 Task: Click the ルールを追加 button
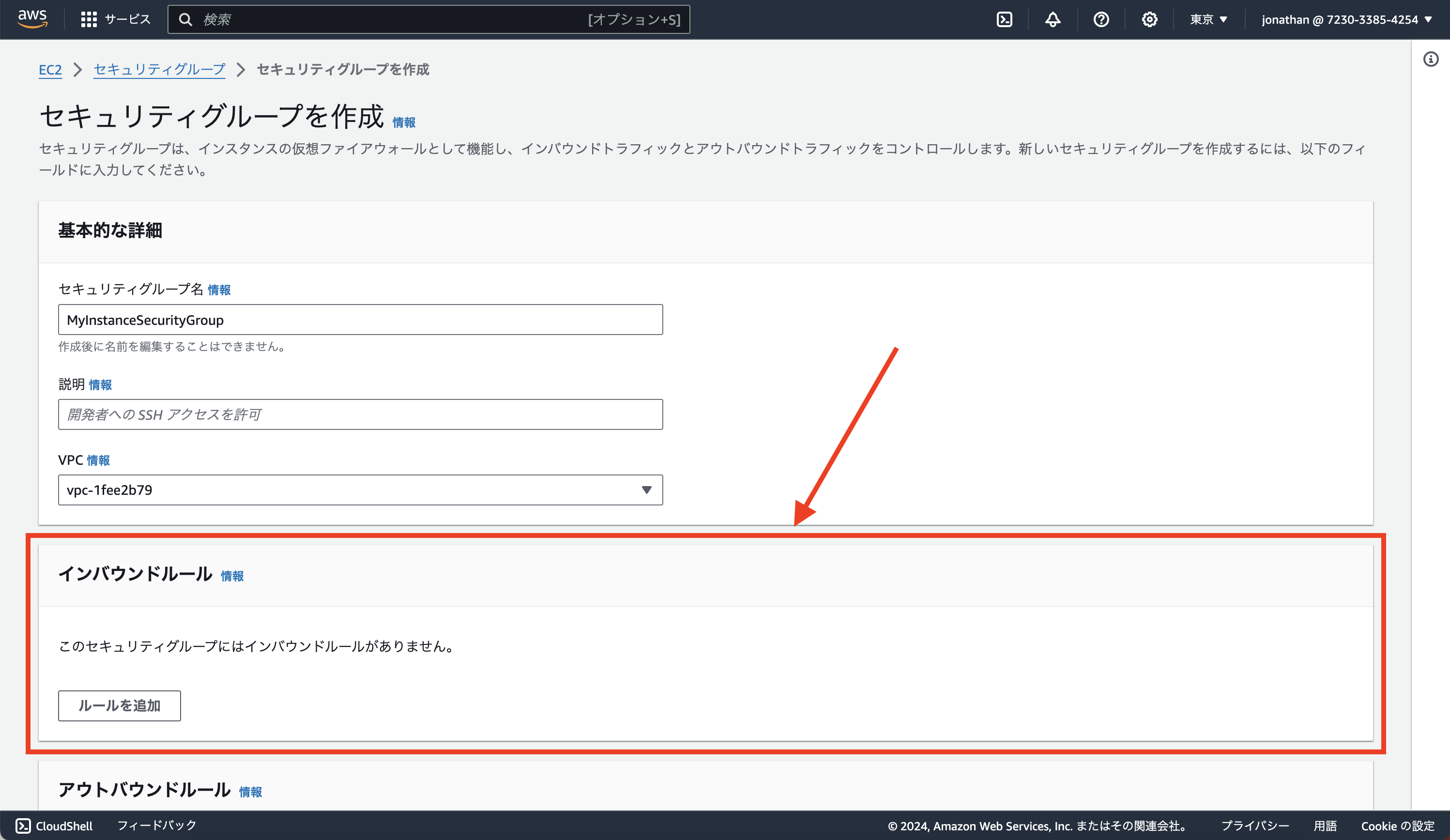[119, 705]
